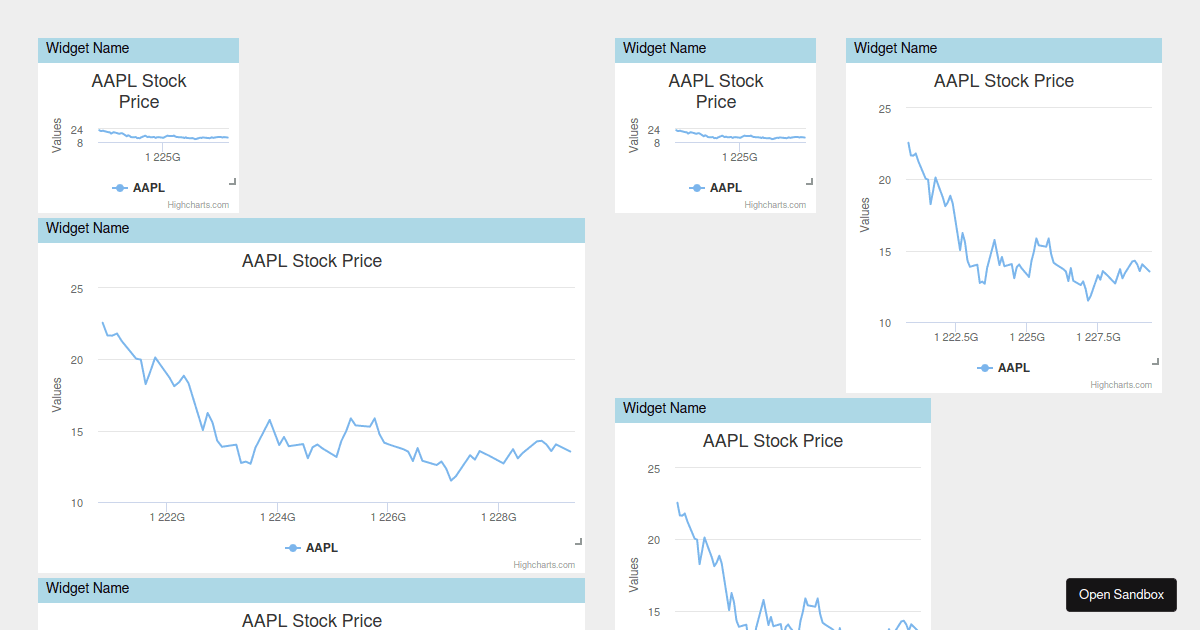Image resolution: width=1200 pixels, height=630 pixels.
Task: Click AAPL Stock Price title in large left chart
Action: pos(312,261)
